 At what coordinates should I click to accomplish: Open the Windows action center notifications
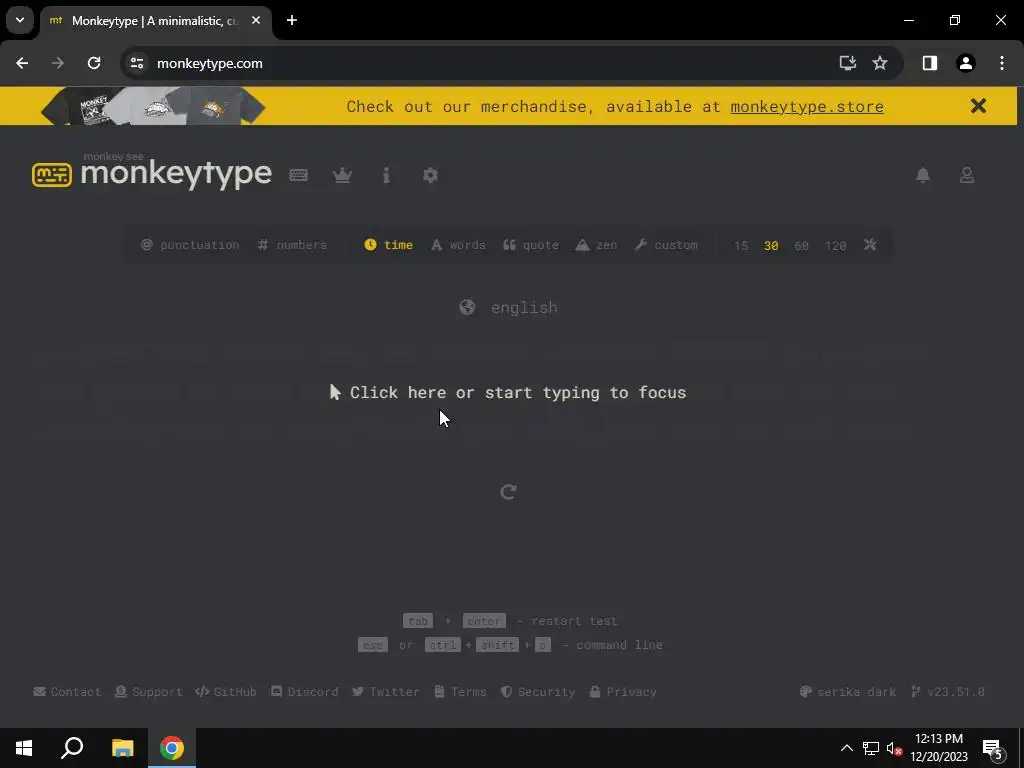coord(993,748)
